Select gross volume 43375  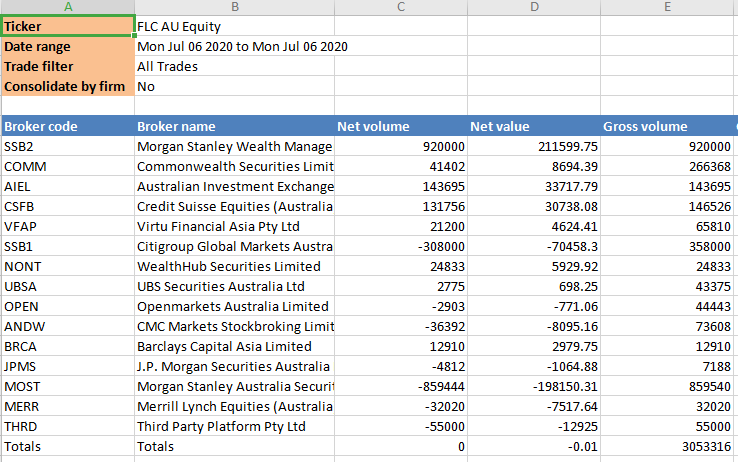coord(667,286)
